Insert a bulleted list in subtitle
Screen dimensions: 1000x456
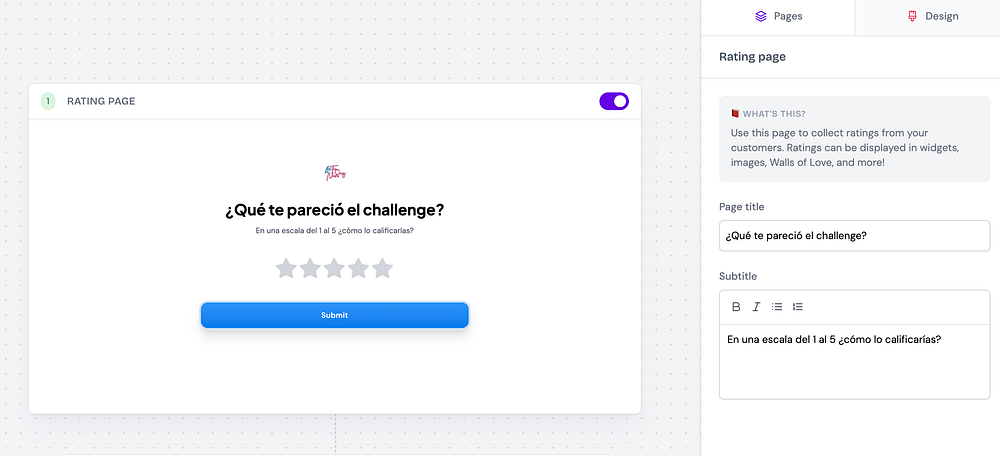pos(777,307)
